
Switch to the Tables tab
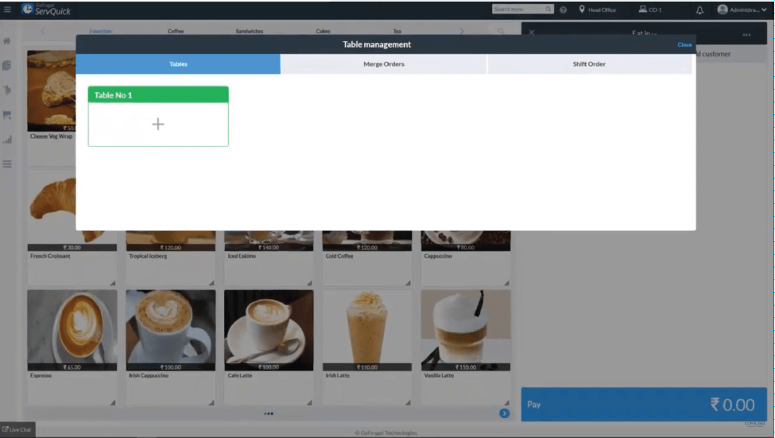tap(178, 64)
